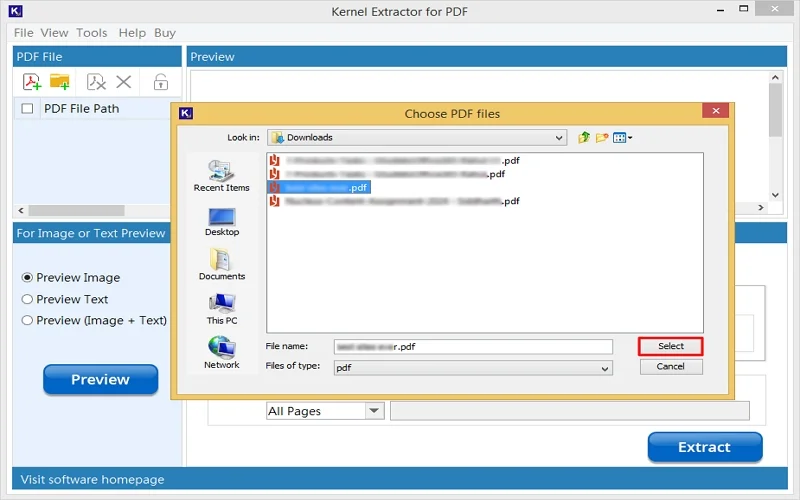
Task: Click the page range field beside All Pages
Action: click(x=569, y=411)
